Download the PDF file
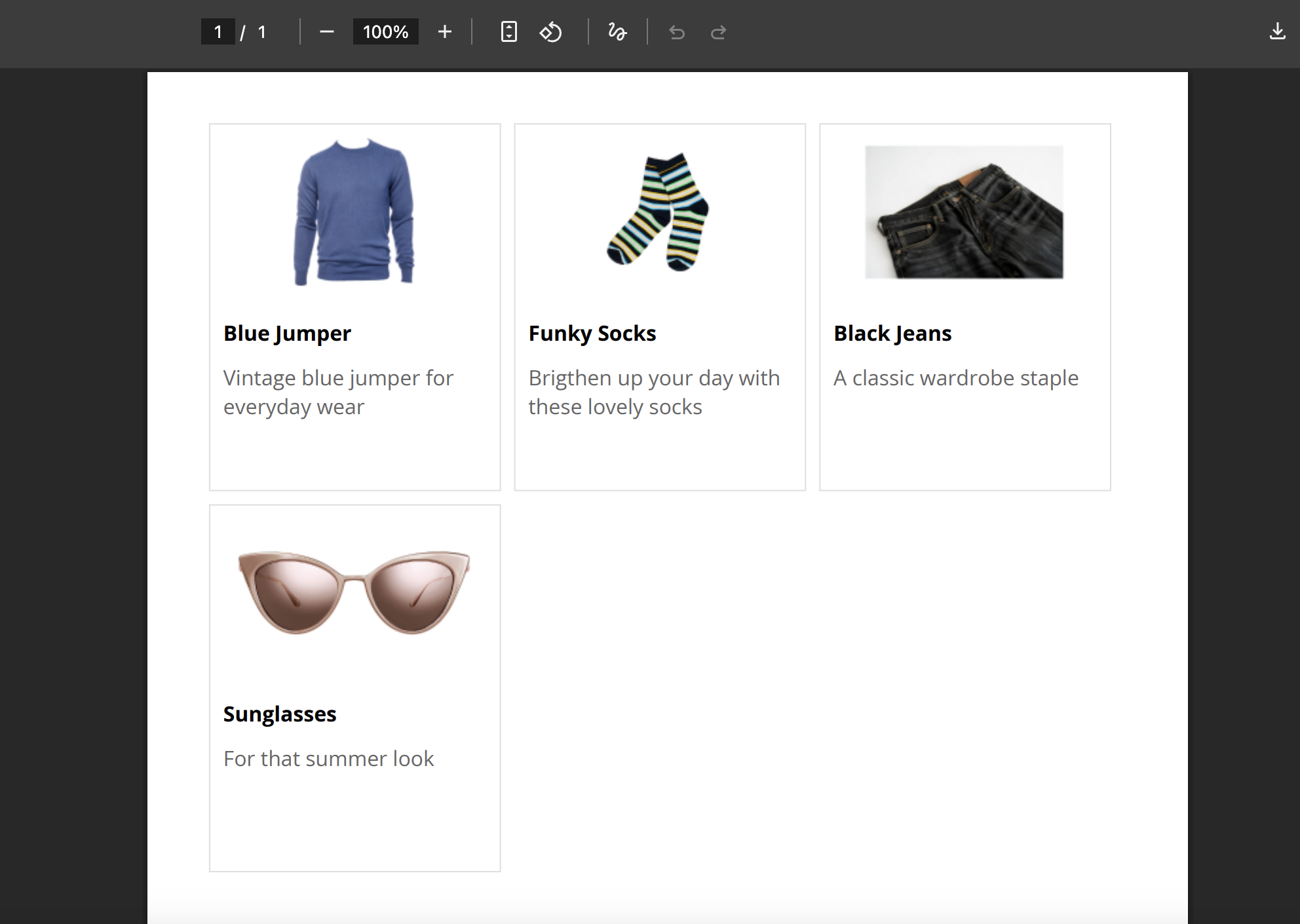This screenshot has height=924, width=1300. 1277,31
